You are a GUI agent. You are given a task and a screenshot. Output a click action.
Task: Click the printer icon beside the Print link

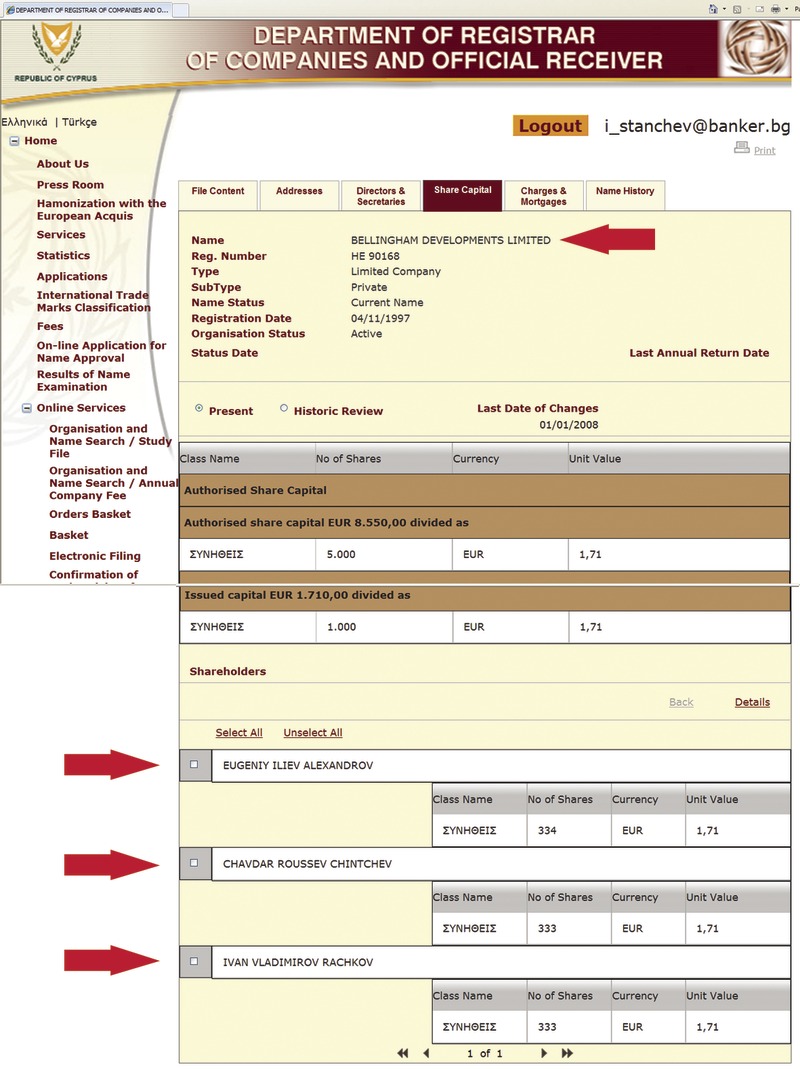coord(742,147)
